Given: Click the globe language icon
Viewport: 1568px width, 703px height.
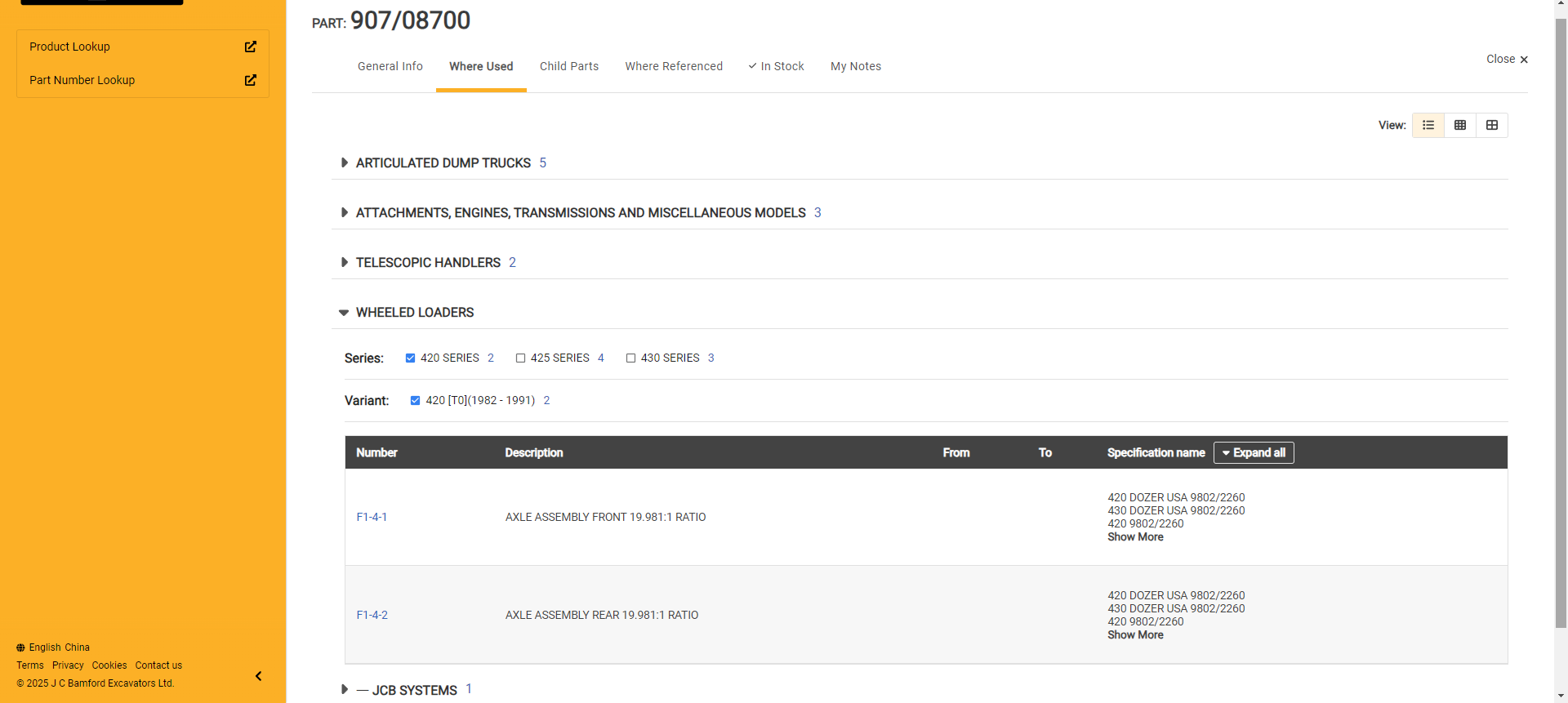Looking at the screenshot, I should pyautogui.click(x=21, y=647).
